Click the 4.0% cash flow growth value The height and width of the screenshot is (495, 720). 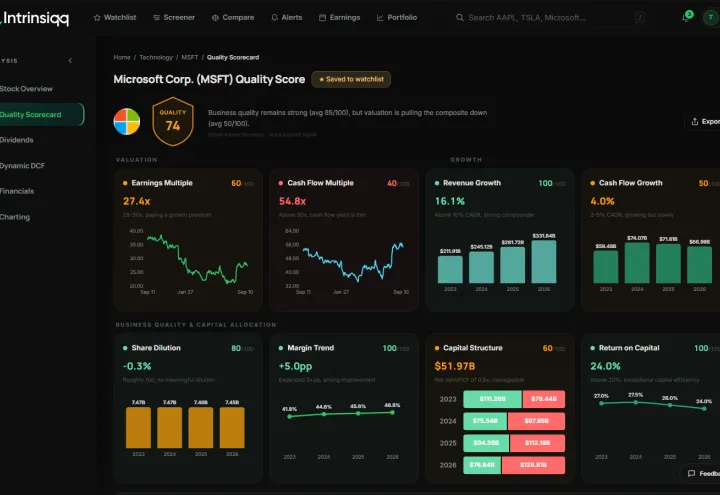pyautogui.click(x=602, y=201)
